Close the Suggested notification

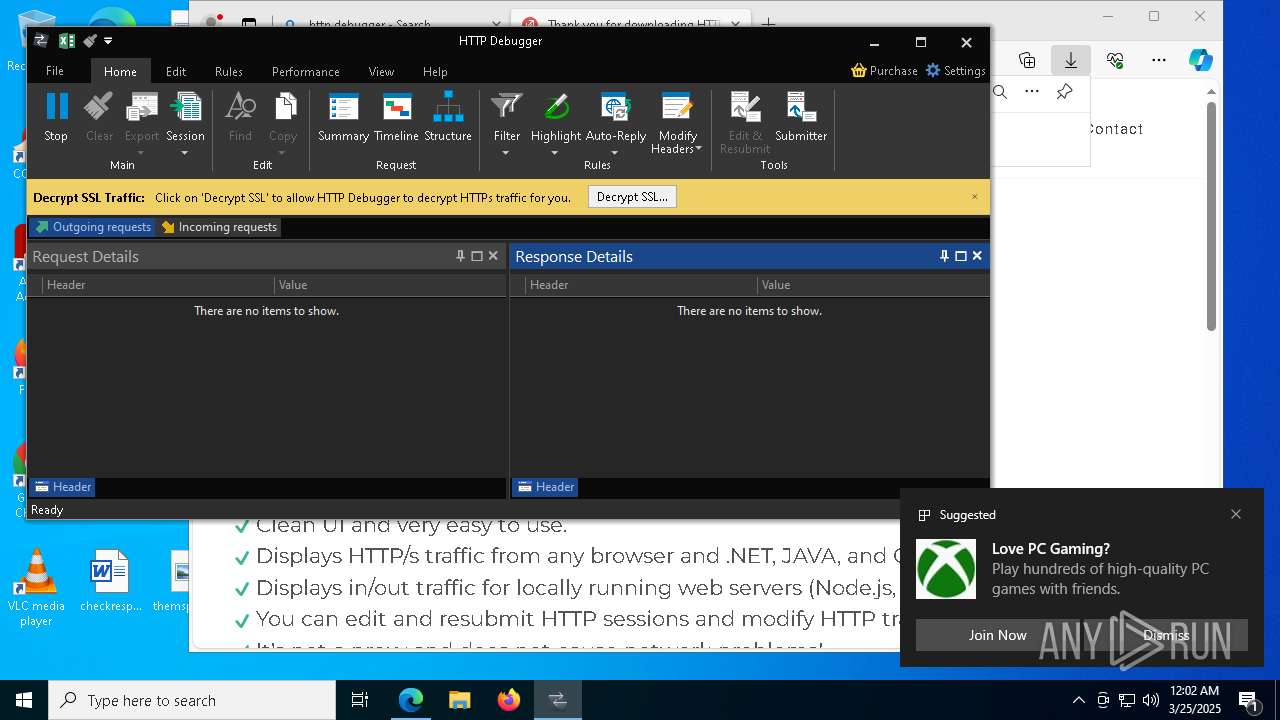pyautogui.click(x=1236, y=514)
